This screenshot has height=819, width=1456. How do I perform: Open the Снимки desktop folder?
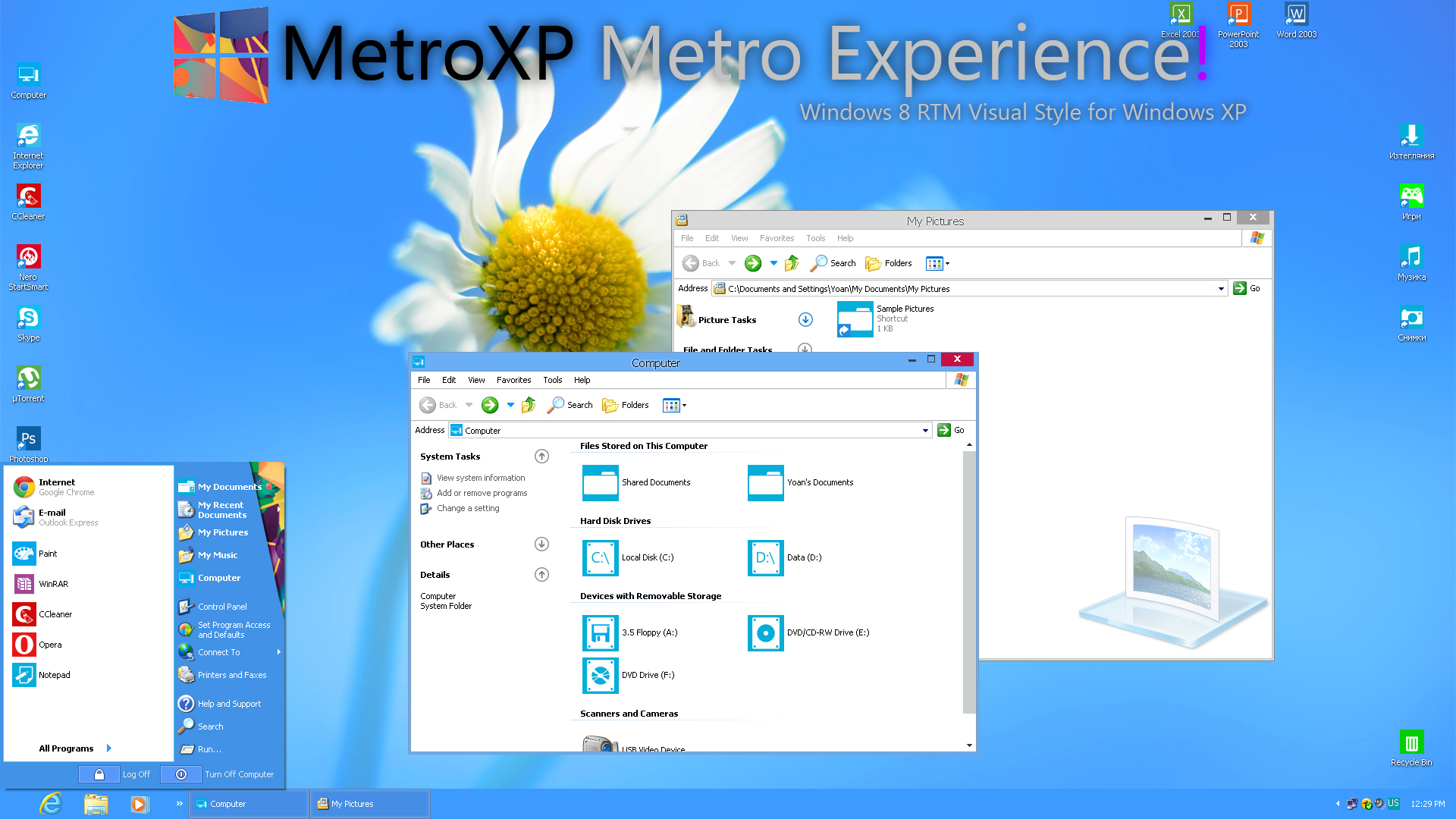click(1411, 323)
